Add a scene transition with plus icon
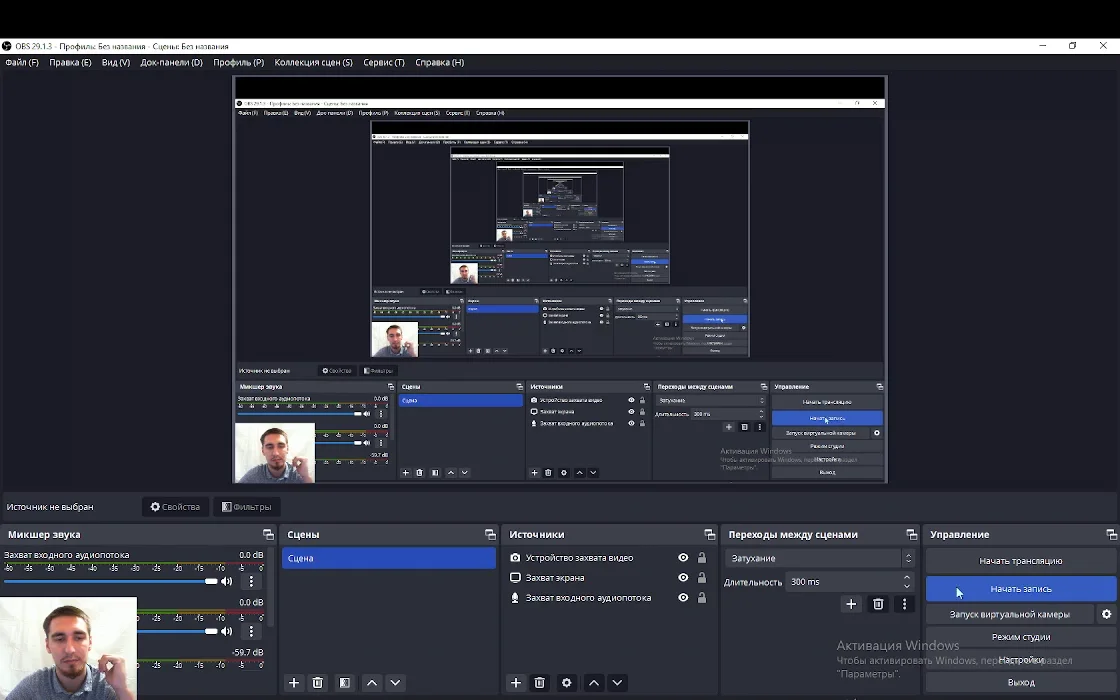This screenshot has height=700, width=1120. 851,604
